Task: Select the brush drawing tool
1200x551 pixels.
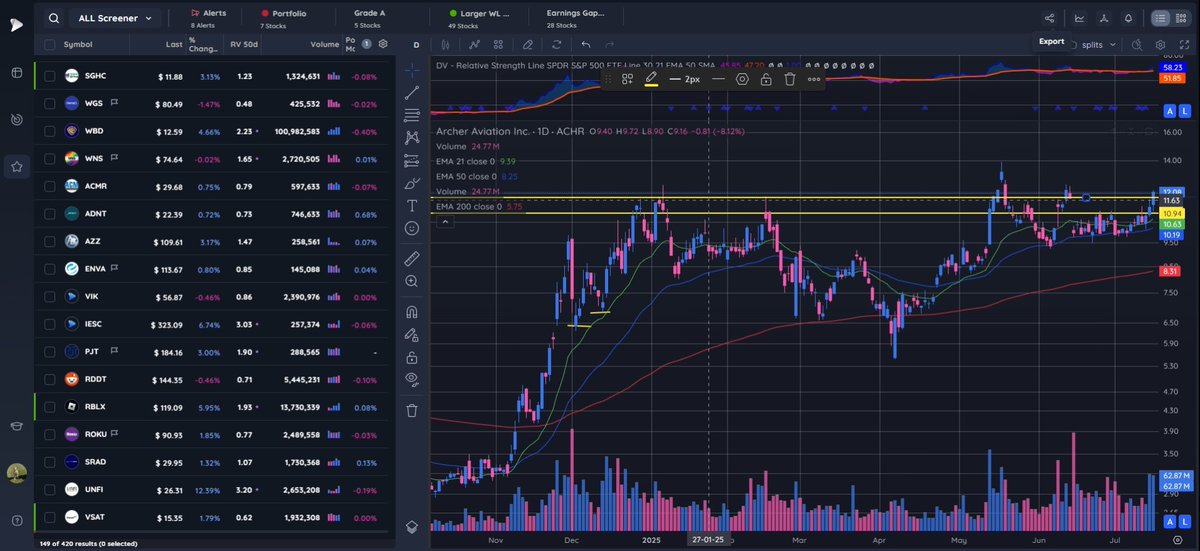Action: point(412,183)
